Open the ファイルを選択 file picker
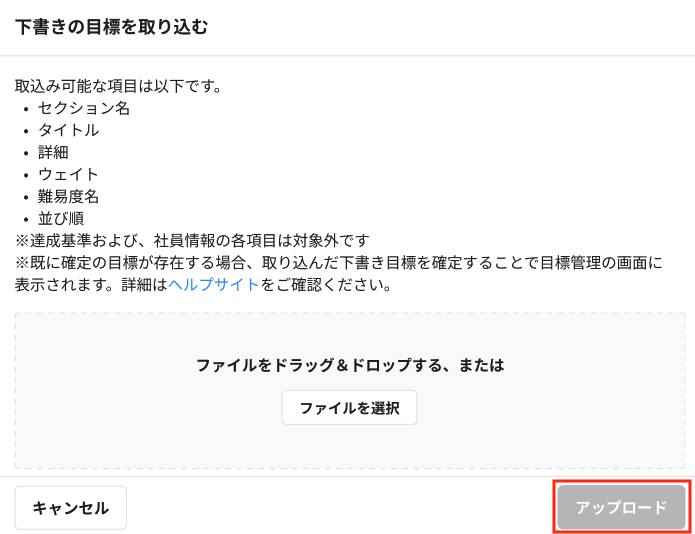Screen dimensions: 695x534 (x=349, y=408)
